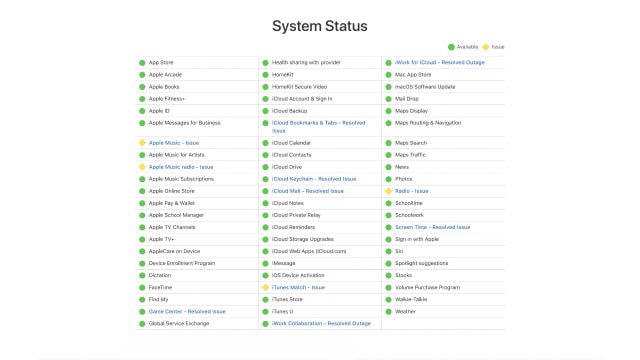Click green status dot beside Apple ID
The height and width of the screenshot is (360, 640).
coord(142,111)
